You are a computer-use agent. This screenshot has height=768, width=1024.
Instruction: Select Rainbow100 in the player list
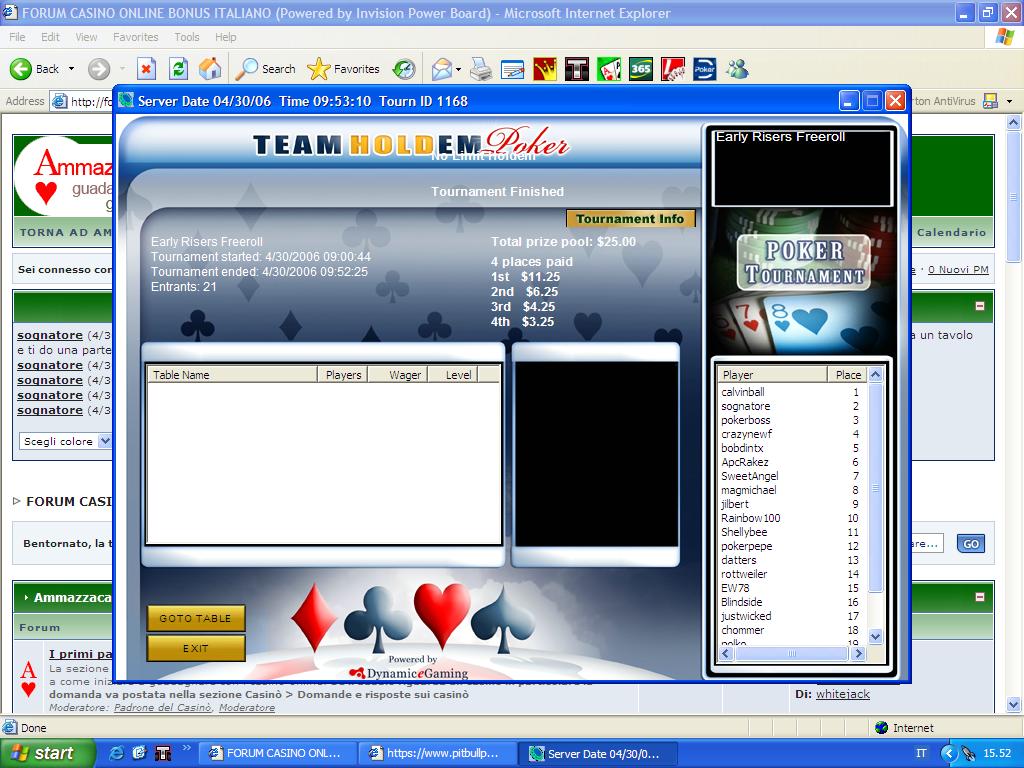pyautogui.click(x=750, y=518)
